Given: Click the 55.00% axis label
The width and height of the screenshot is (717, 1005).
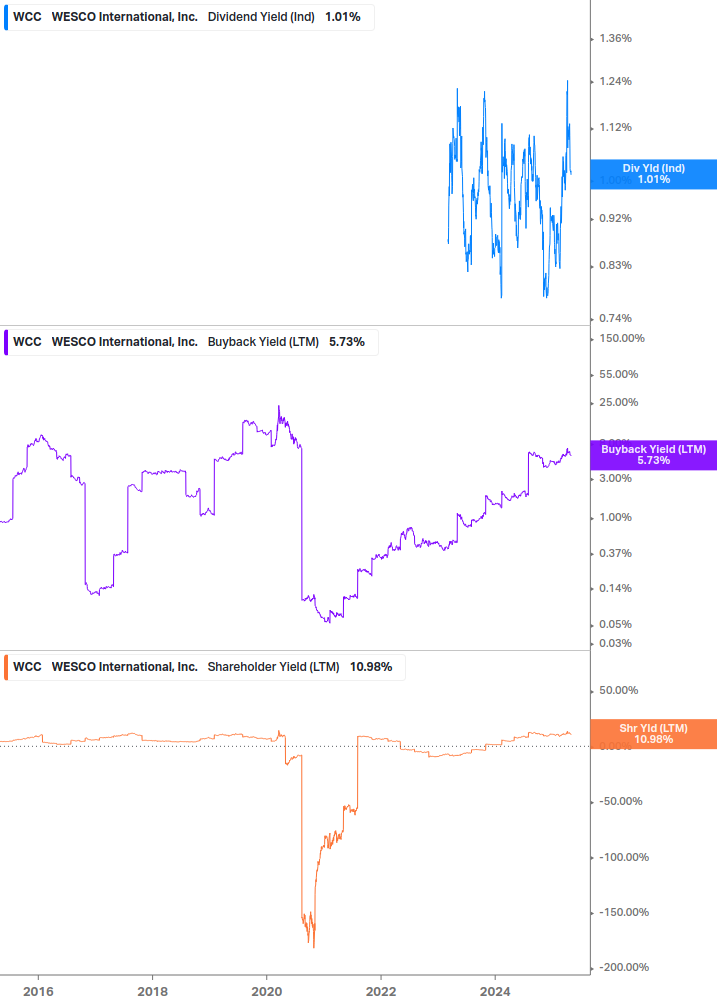Looking at the screenshot, I should (618, 374).
